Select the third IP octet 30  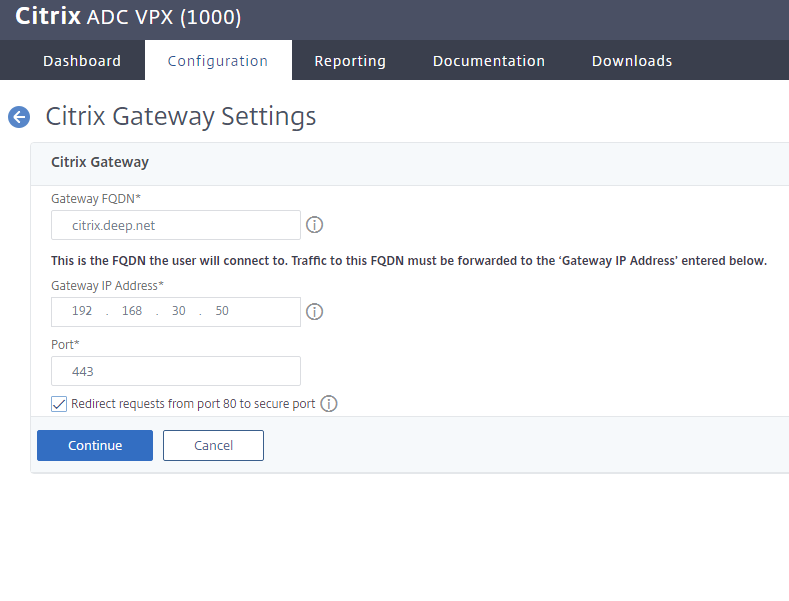point(179,311)
